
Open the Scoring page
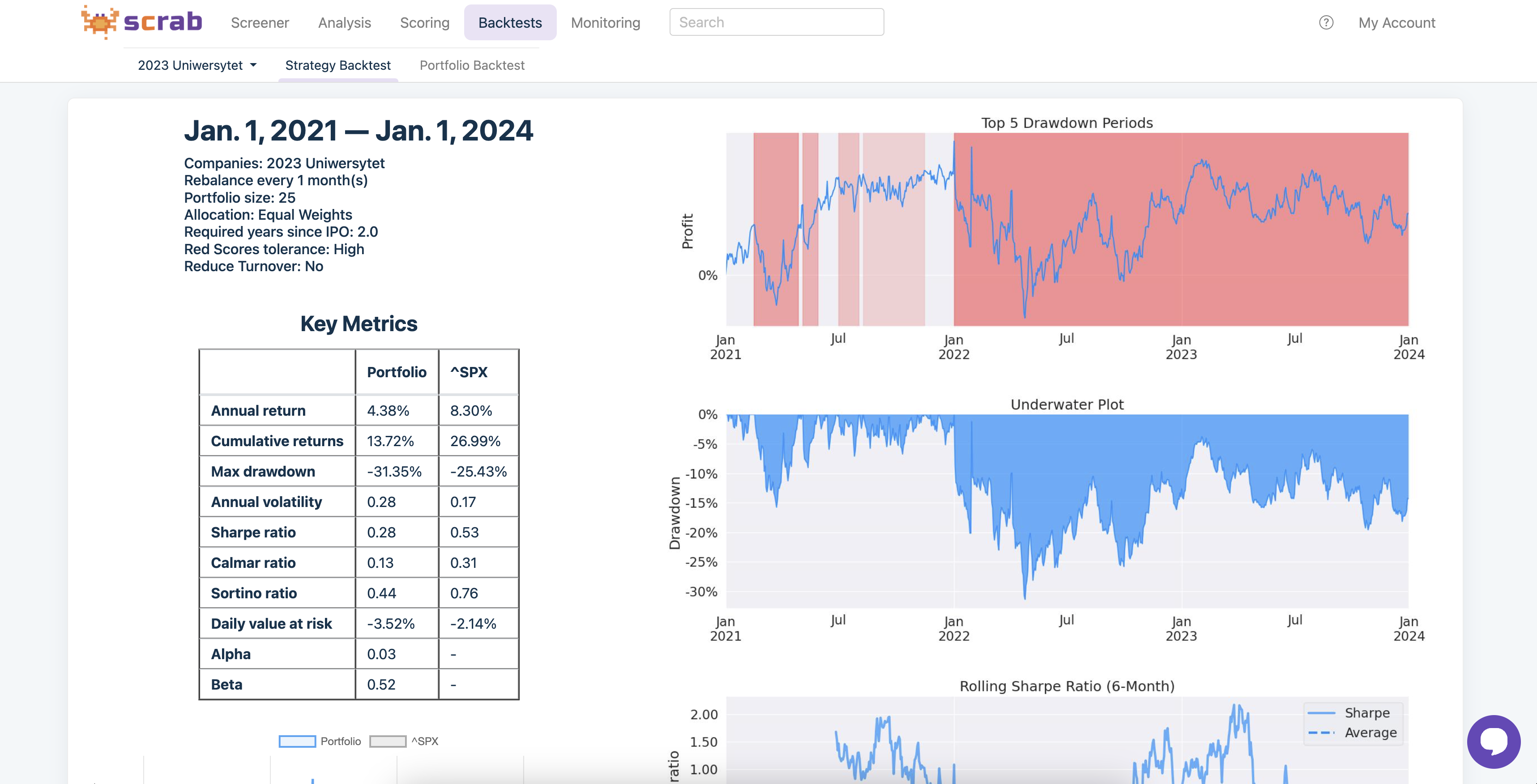coord(424,23)
